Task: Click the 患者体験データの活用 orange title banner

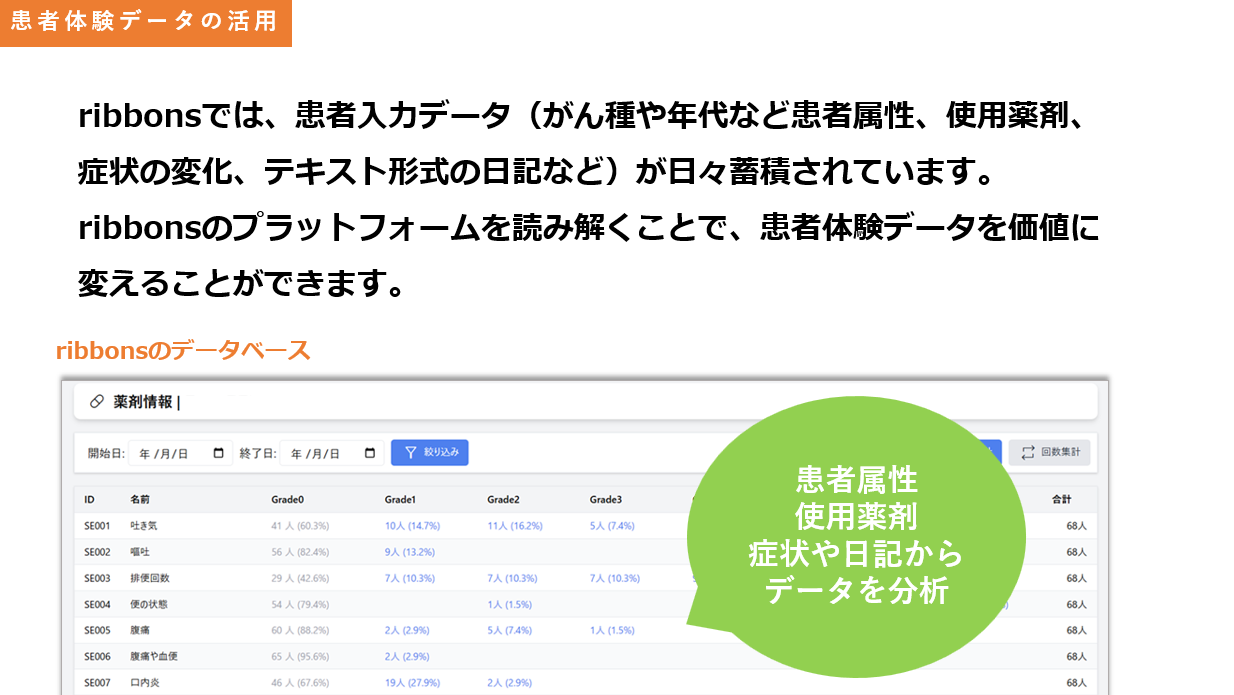Action: click(x=145, y=22)
